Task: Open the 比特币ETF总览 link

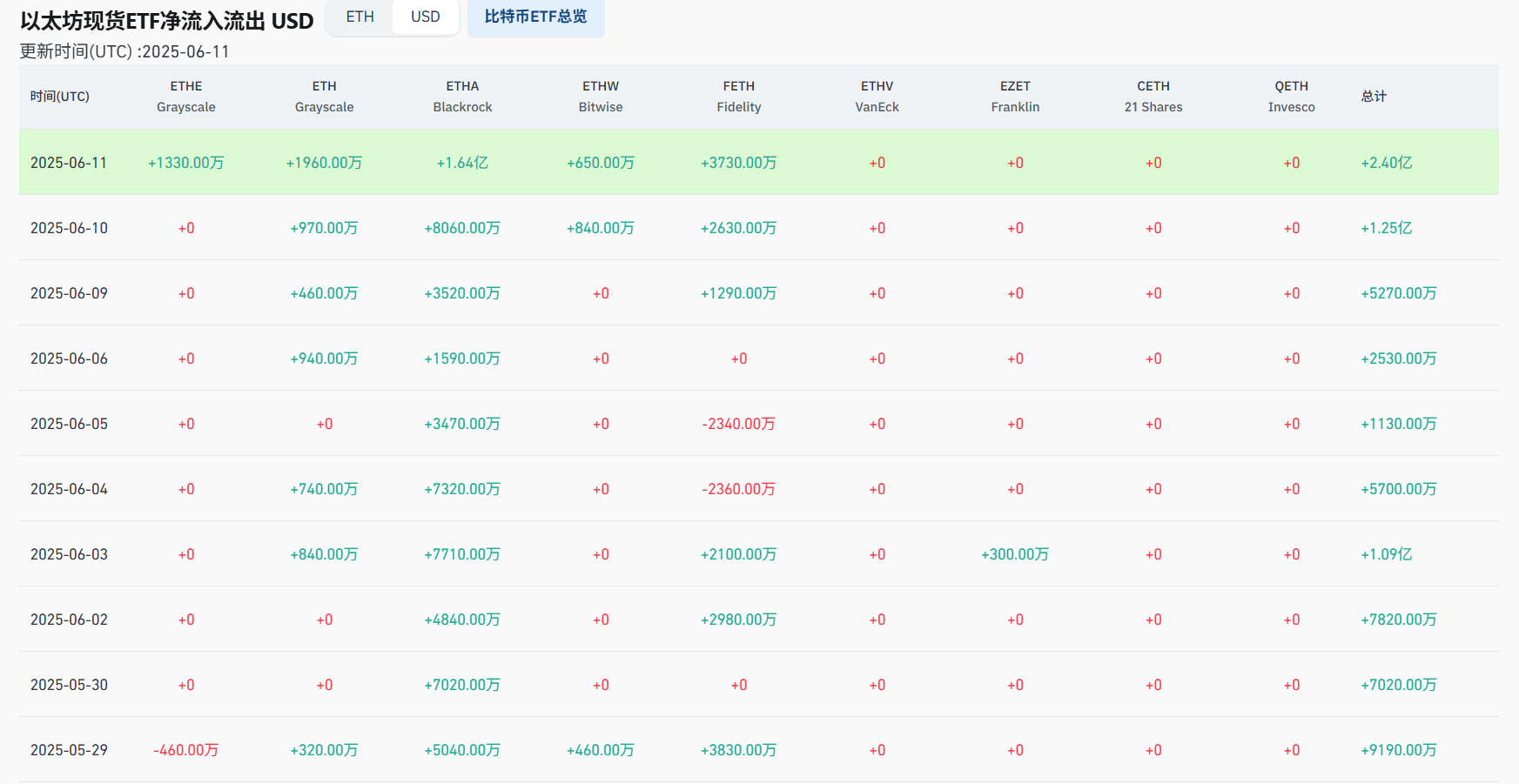Action: [535, 17]
